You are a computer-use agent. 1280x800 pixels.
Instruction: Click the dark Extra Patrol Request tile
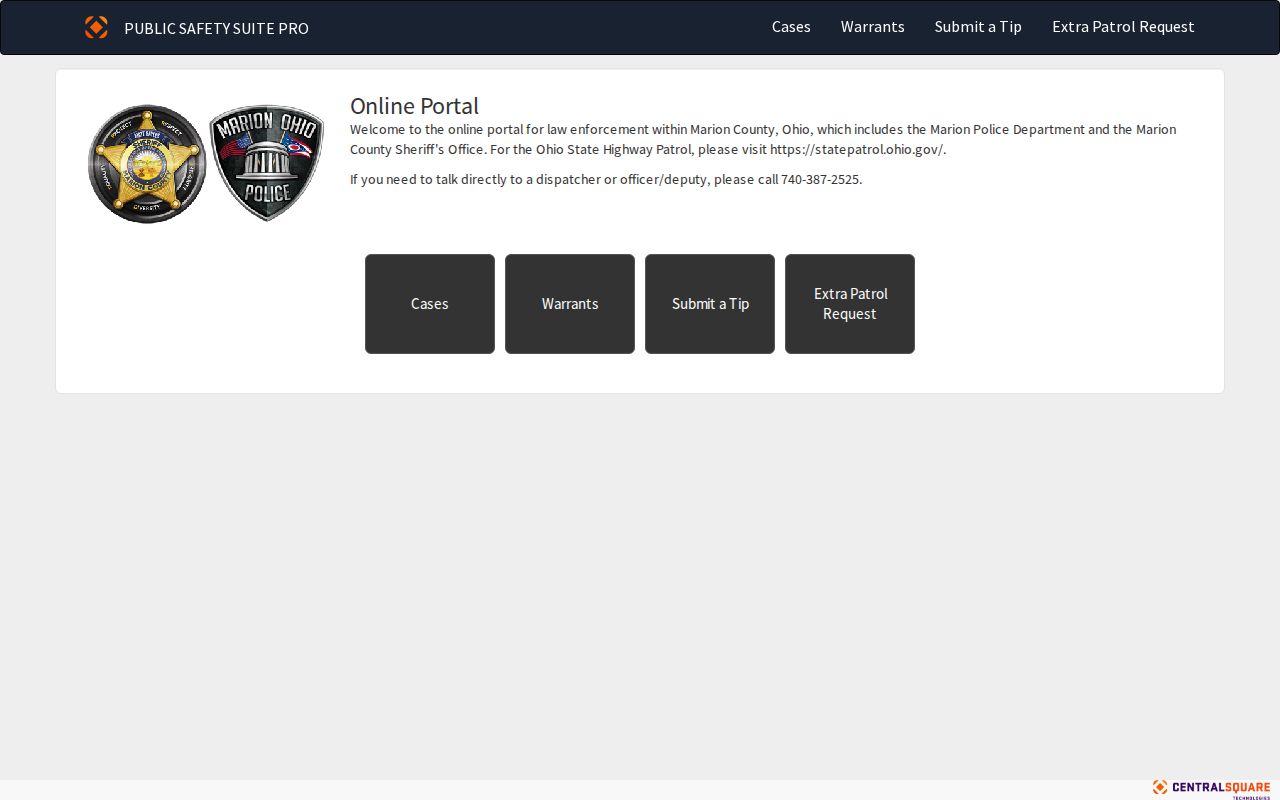click(x=850, y=304)
